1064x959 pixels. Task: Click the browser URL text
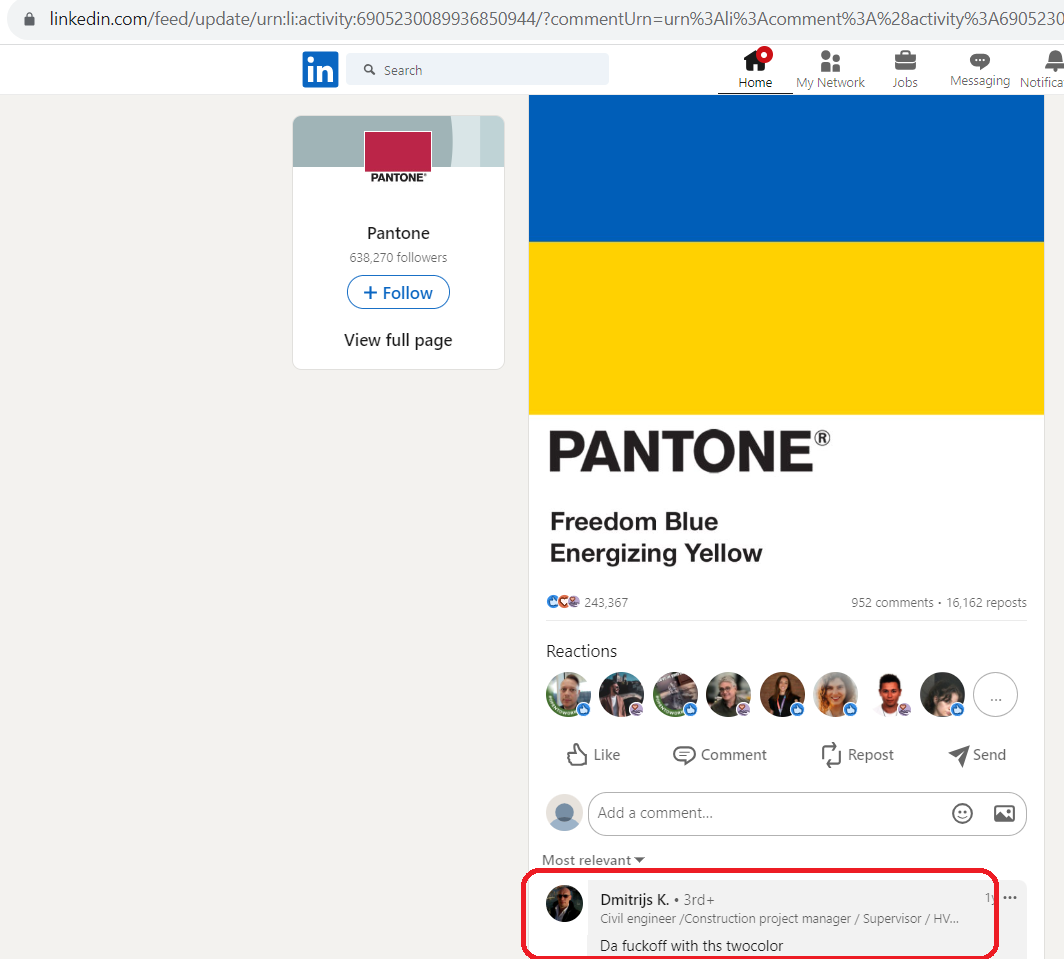556,19
